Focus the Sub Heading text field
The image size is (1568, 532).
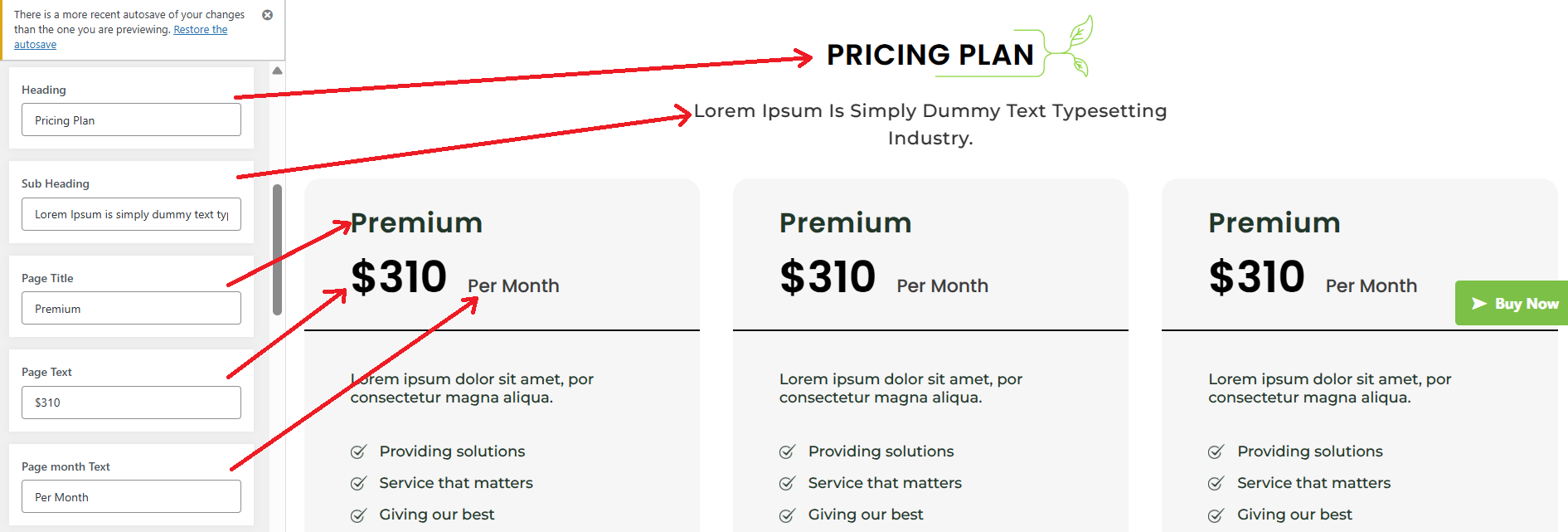pos(131,214)
